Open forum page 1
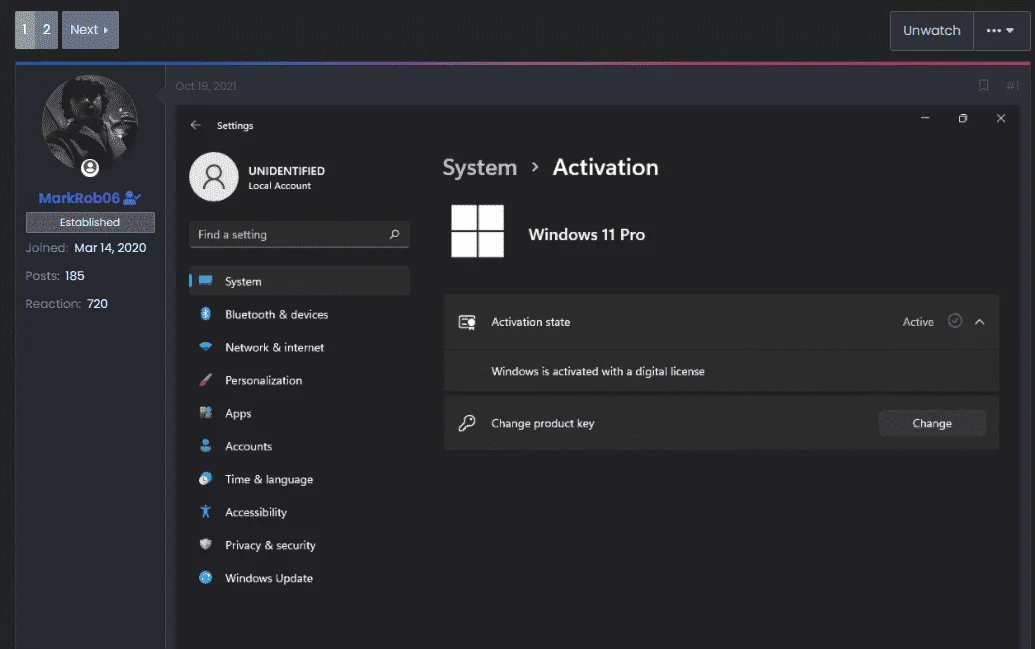Image resolution: width=1035 pixels, height=649 pixels. coord(24,30)
